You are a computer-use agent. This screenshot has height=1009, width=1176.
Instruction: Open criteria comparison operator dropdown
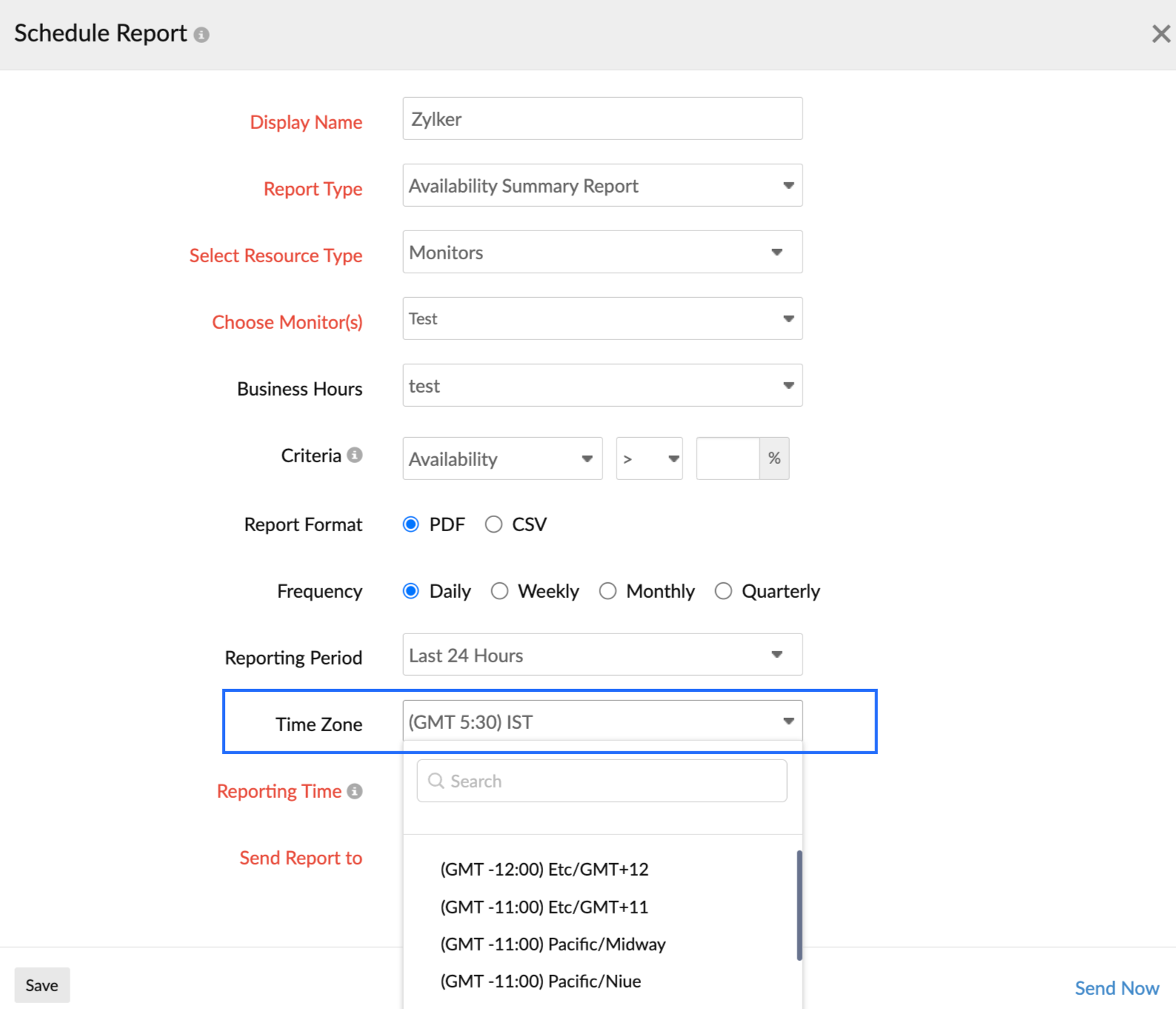coord(649,459)
